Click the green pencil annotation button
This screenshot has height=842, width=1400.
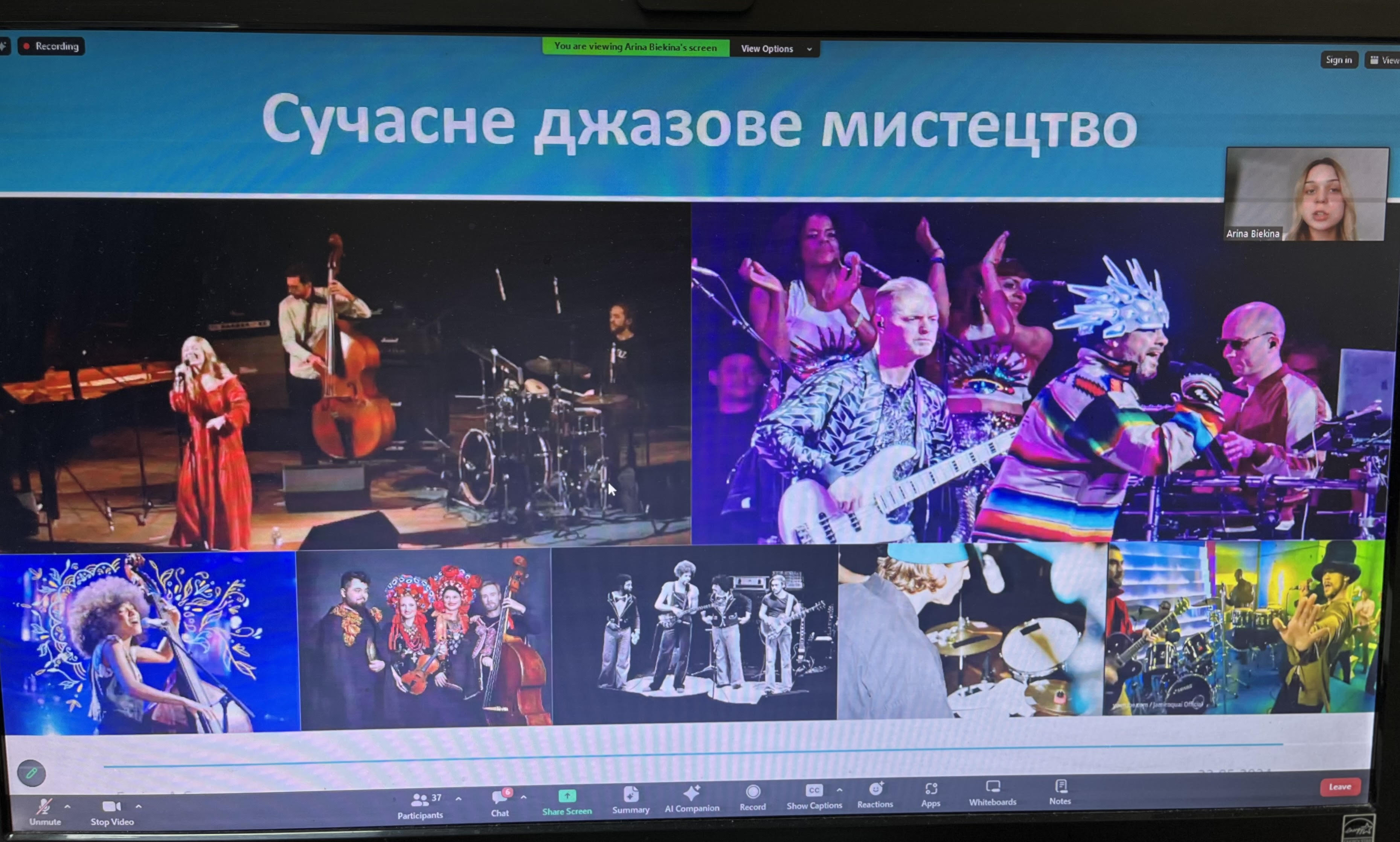point(32,773)
